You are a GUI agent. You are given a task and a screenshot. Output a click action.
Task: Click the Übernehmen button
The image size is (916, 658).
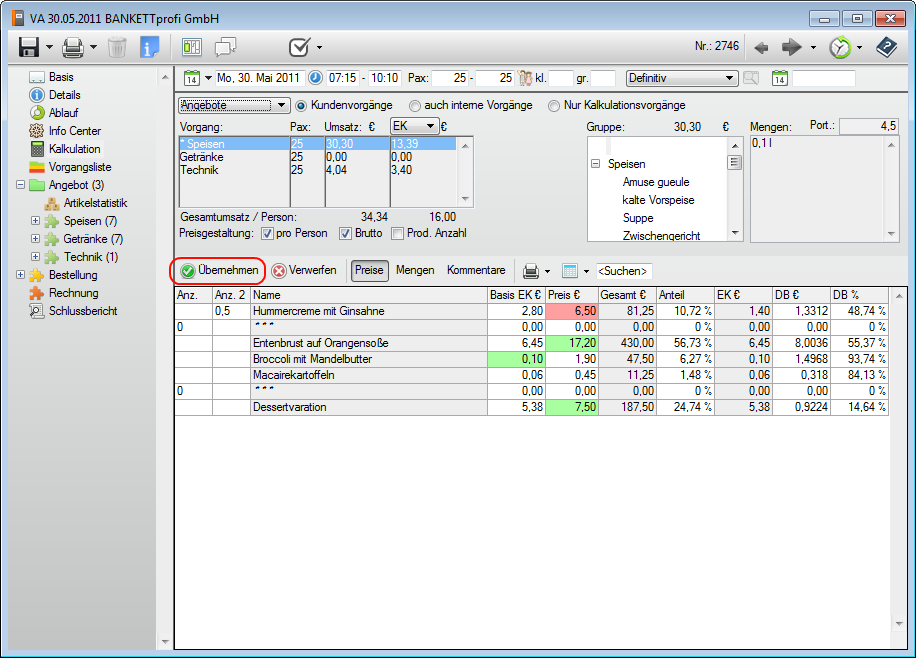[x=220, y=270]
